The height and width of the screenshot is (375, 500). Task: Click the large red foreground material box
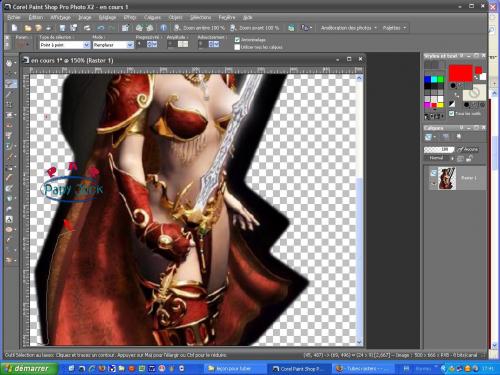point(460,73)
